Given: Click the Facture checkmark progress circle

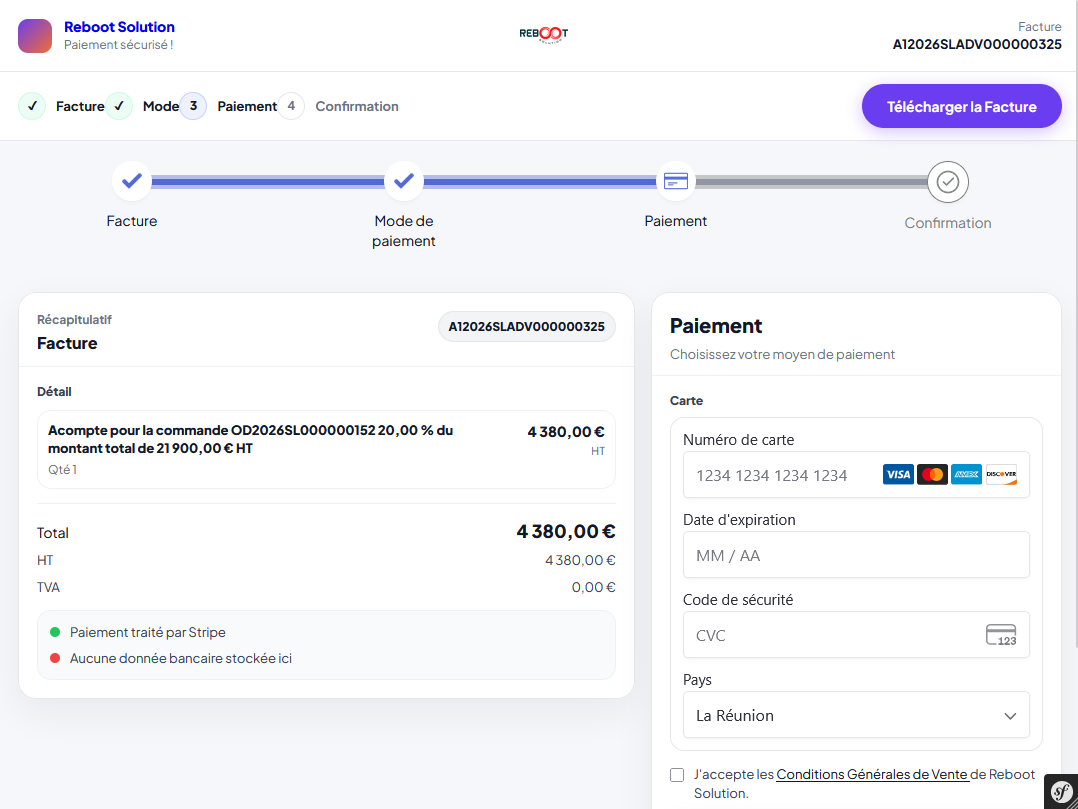Looking at the screenshot, I should [x=132, y=181].
